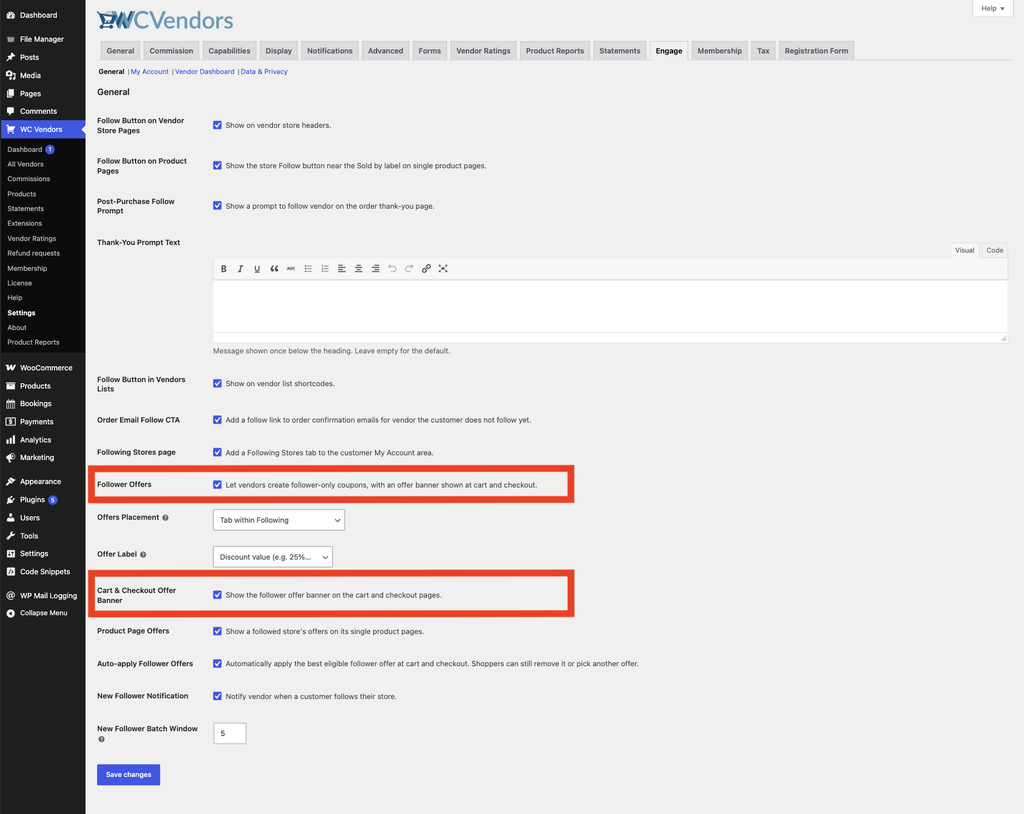This screenshot has height=814, width=1024.
Task: Toggle the Follower Offers checkbox
Action: pyautogui.click(x=217, y=485)
